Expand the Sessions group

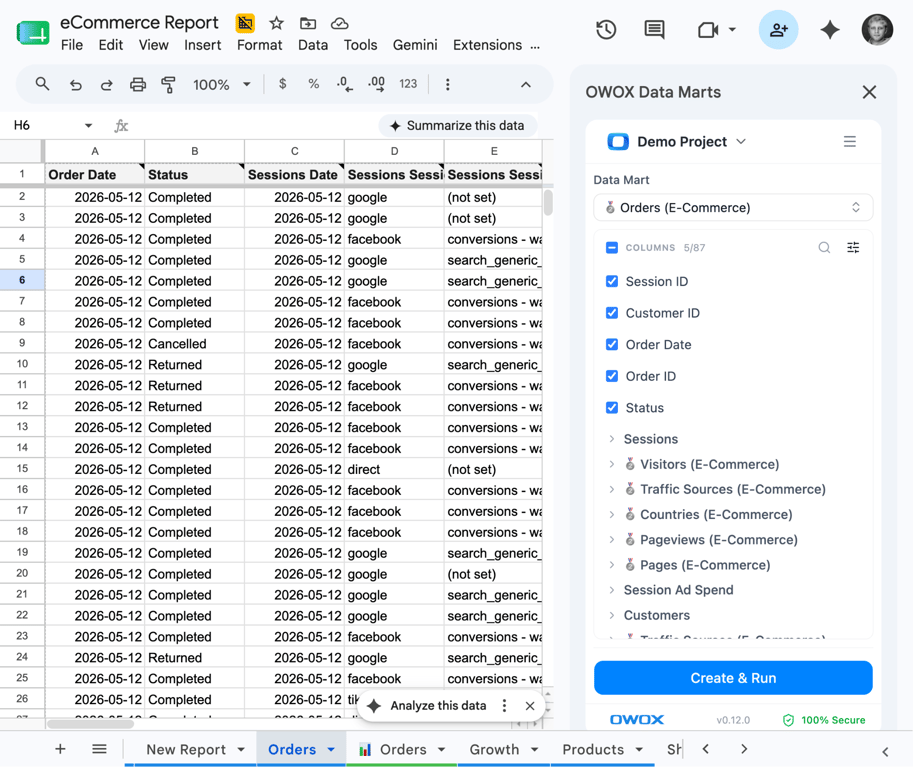(611, 438)
